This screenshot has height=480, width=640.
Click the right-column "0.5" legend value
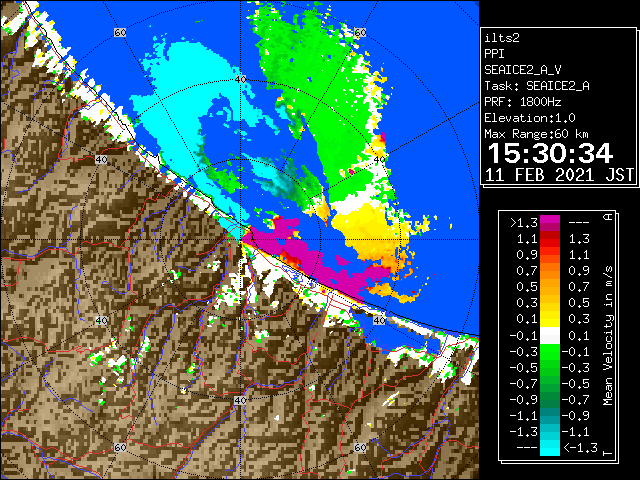click(579, 303)
